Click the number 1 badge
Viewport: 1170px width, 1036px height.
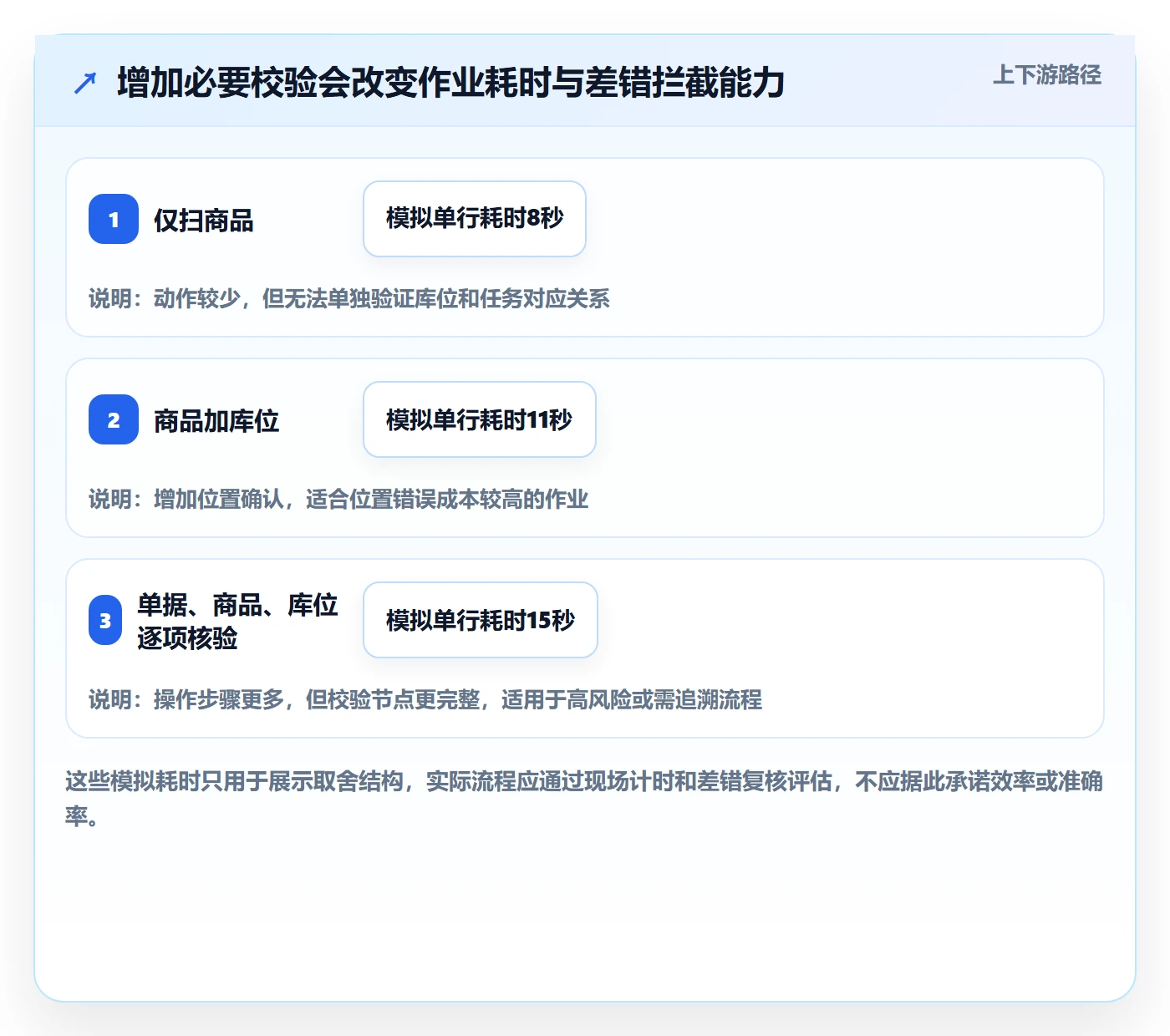point(114,219)
